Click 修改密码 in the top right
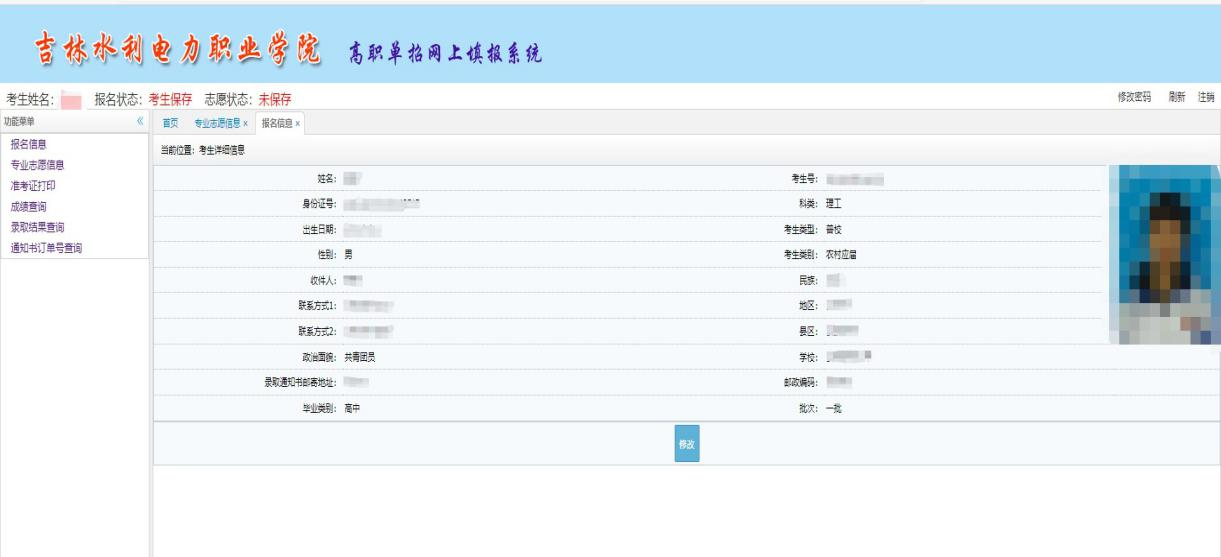Viewport: 1221px width, 557px height. 1134,97
